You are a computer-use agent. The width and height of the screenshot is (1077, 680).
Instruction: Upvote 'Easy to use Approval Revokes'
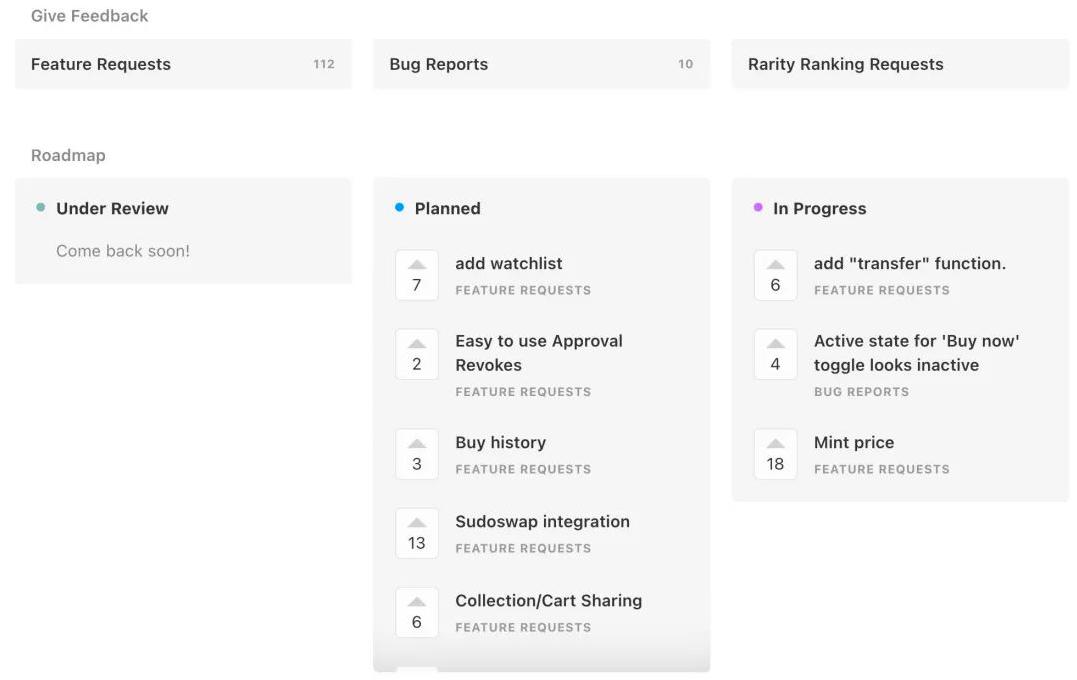(417, 354)
